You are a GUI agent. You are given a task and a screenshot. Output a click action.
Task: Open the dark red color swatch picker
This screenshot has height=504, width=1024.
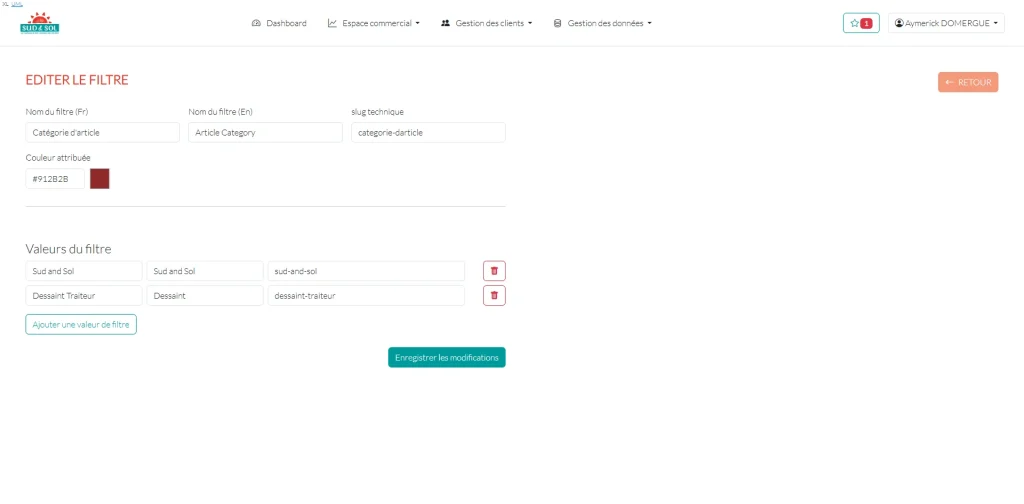99,178
